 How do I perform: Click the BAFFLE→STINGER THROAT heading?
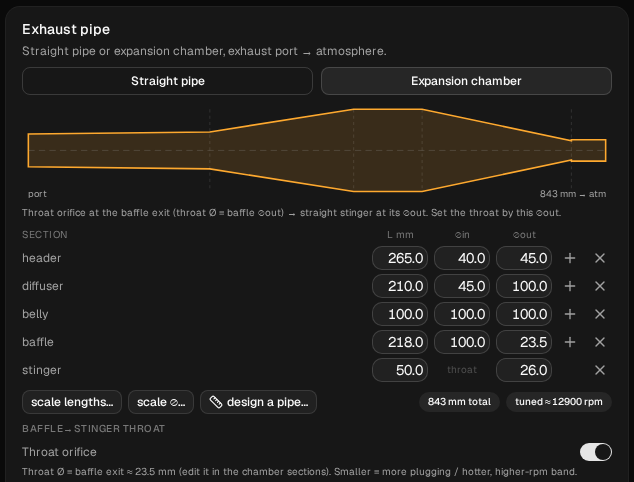click(x=93, y=429)
